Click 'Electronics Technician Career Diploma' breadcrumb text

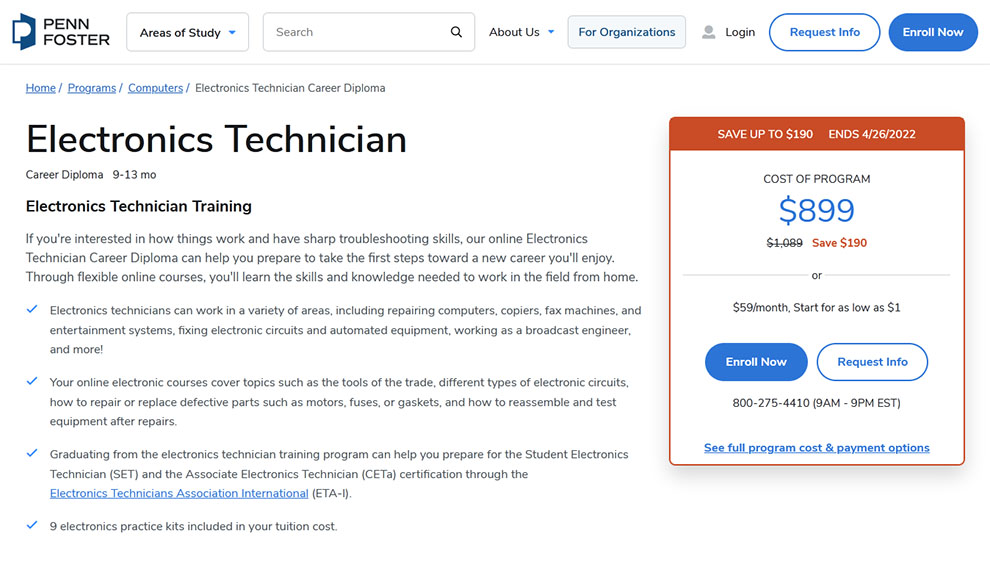(x=290, y=88)
